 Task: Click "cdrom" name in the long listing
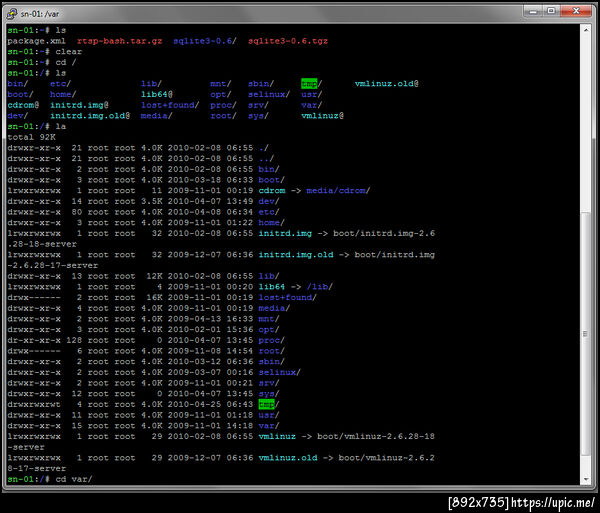click(272, 191)
